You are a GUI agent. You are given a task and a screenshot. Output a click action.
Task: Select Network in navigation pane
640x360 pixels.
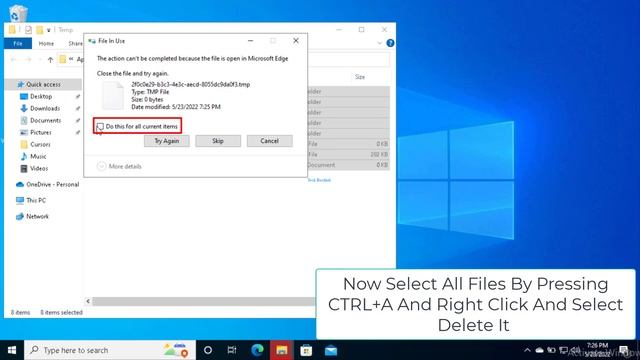[37, 216]
